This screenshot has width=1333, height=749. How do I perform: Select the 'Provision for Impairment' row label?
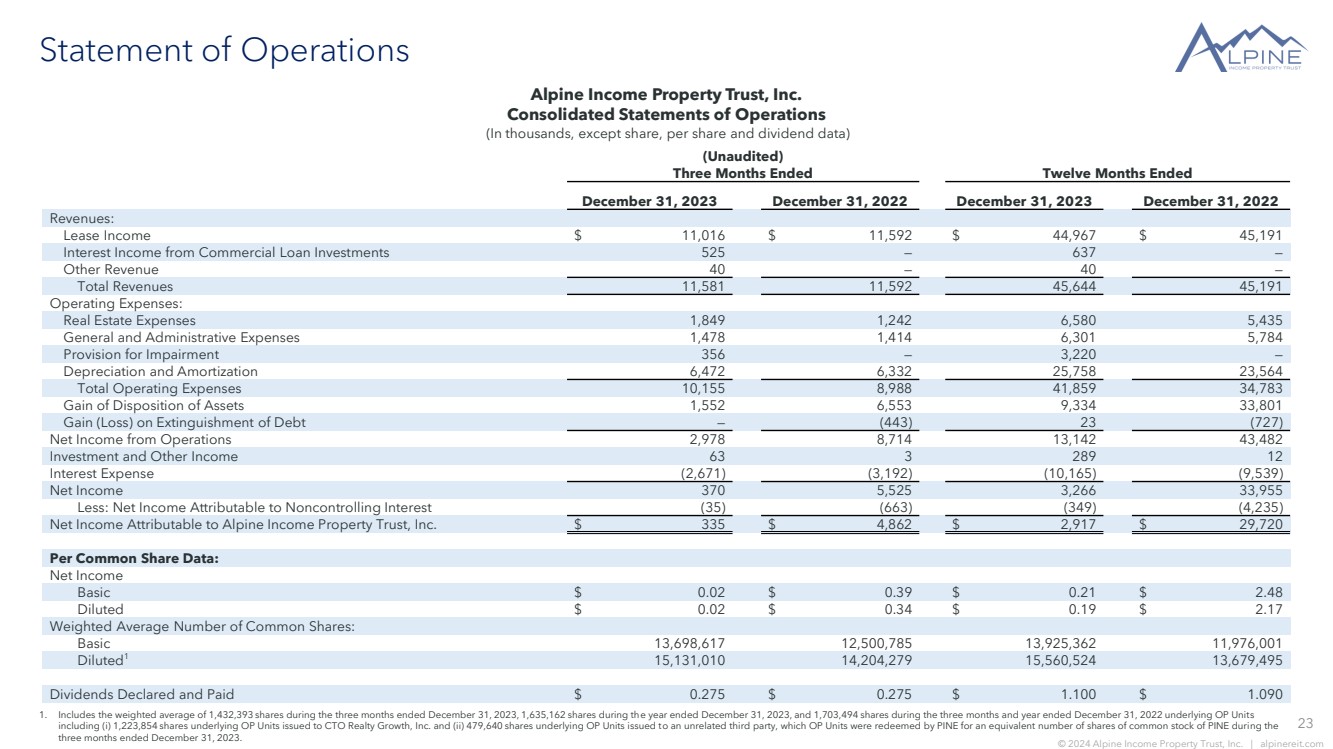point(141,354)
